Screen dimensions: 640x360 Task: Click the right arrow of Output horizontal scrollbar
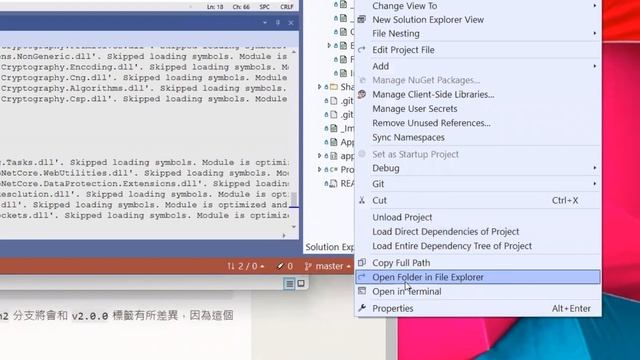point(284,236)
